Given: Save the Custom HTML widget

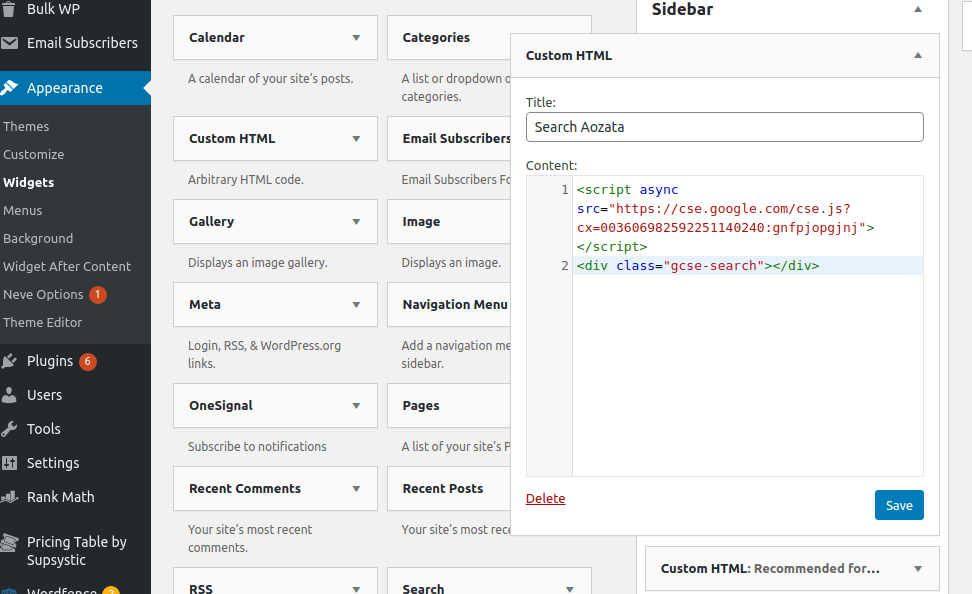Looking at the screenshot, I should point(898,505).
